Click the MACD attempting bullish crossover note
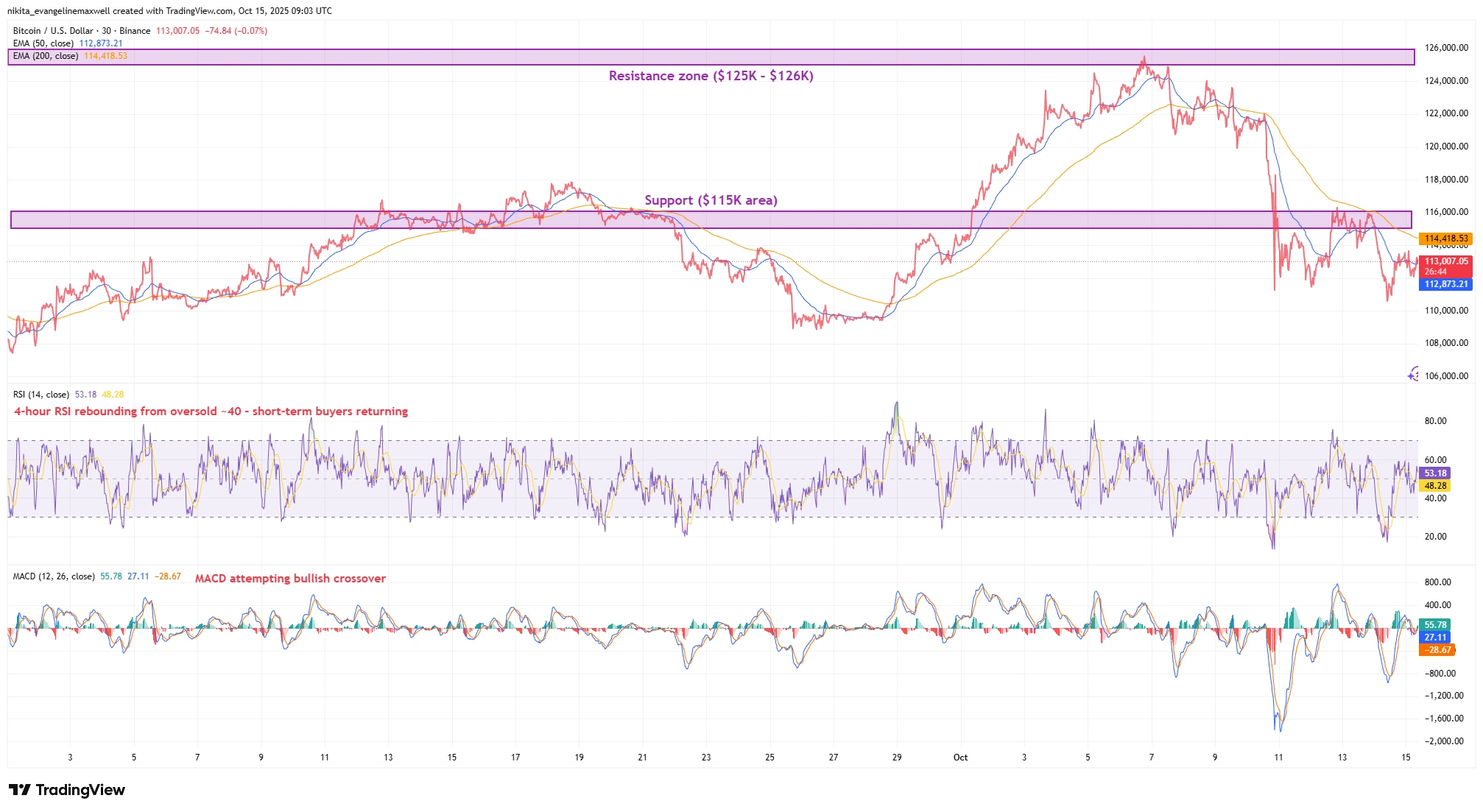1483x812 pixels. (x=290, y=579)
